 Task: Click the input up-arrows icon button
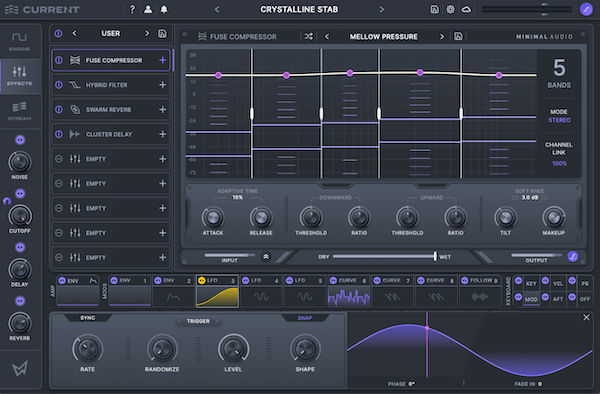[x=266, y=257]
